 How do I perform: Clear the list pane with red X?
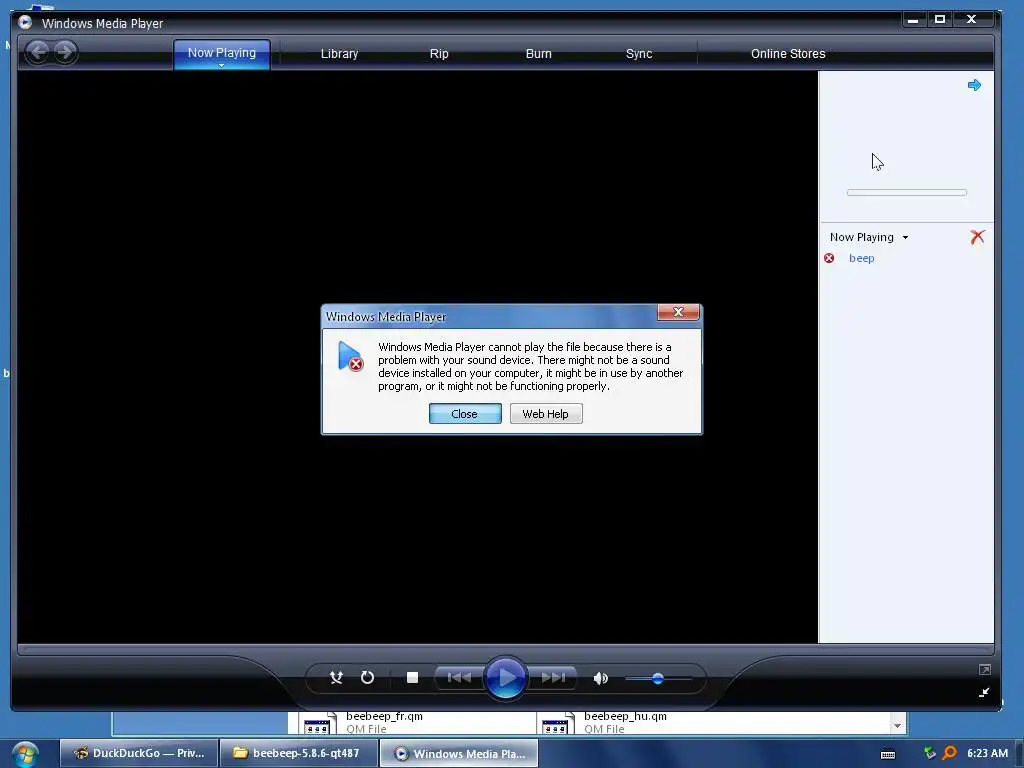pos(977,236)
